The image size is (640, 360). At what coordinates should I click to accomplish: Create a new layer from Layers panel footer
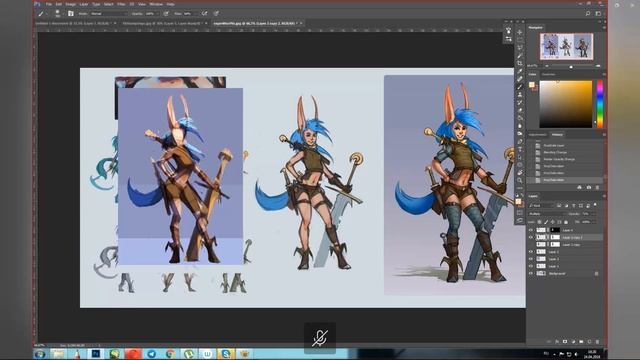[589, 342]
